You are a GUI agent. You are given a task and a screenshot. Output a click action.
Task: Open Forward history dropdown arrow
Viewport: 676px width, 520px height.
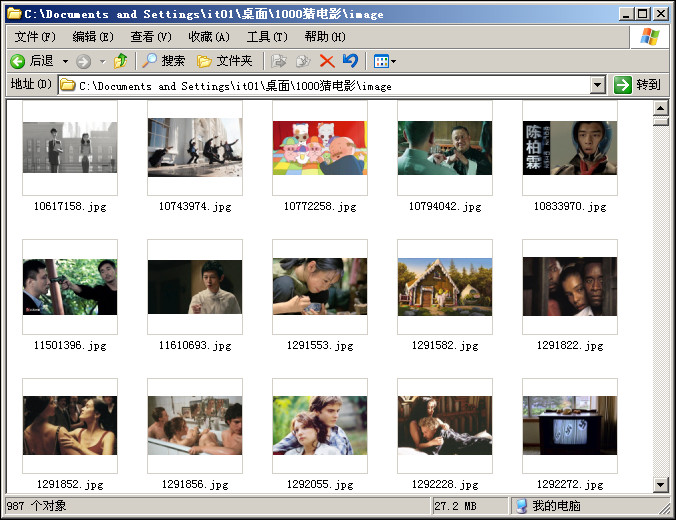(103, 61)
